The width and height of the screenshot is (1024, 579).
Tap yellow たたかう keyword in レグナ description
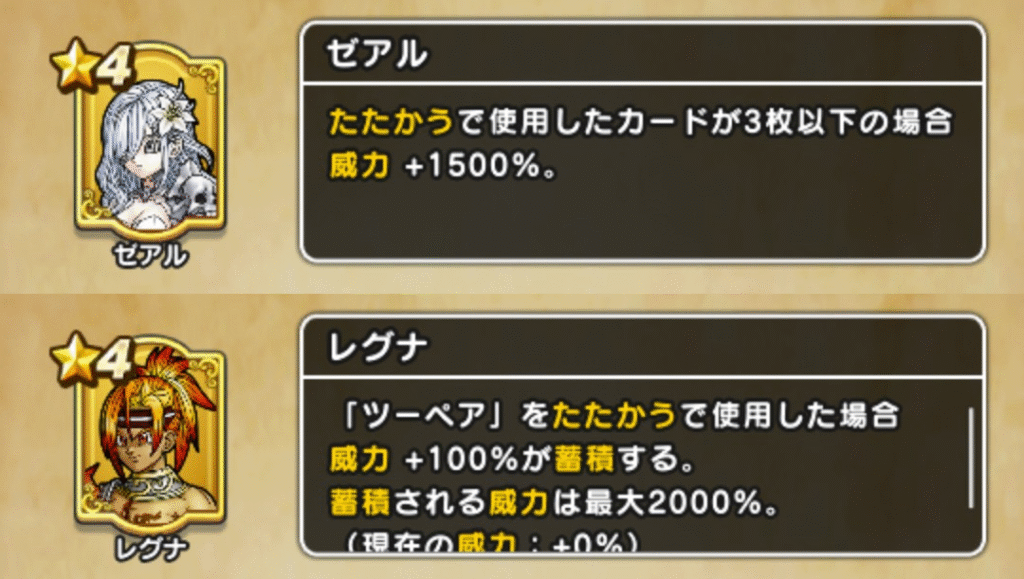616,413
